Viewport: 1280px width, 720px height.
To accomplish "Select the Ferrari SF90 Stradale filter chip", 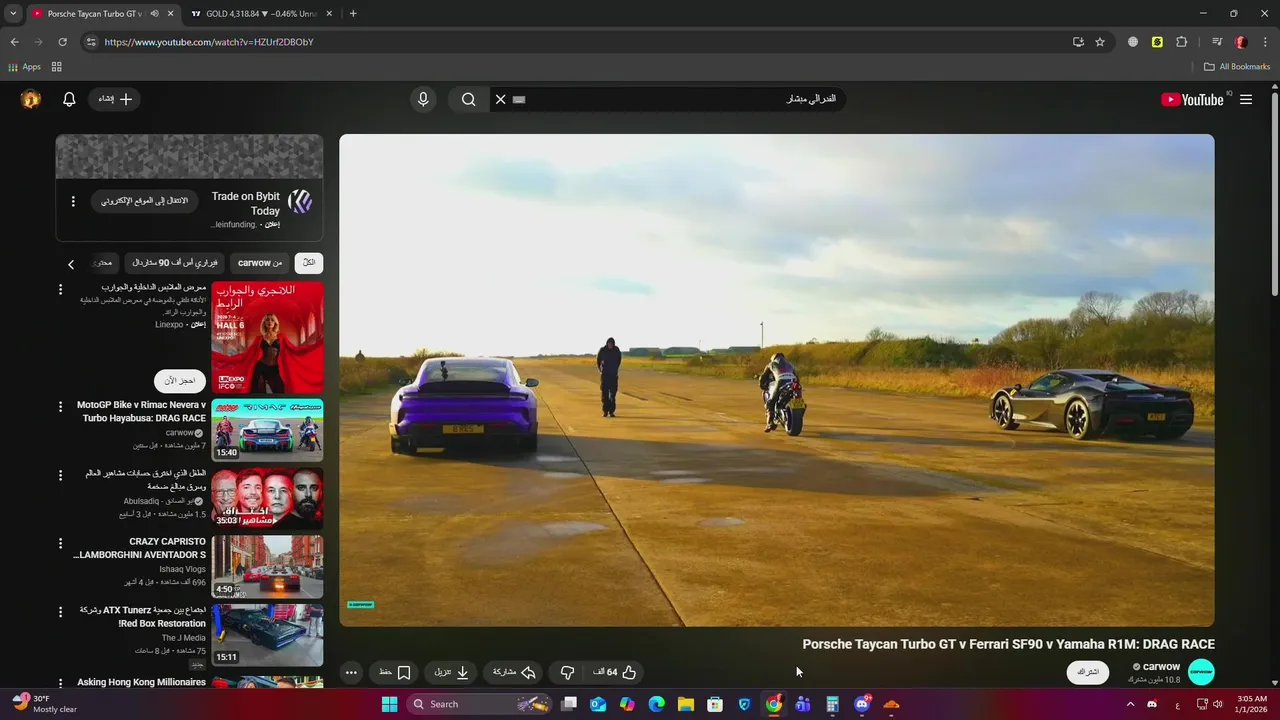I will point(174,263).
